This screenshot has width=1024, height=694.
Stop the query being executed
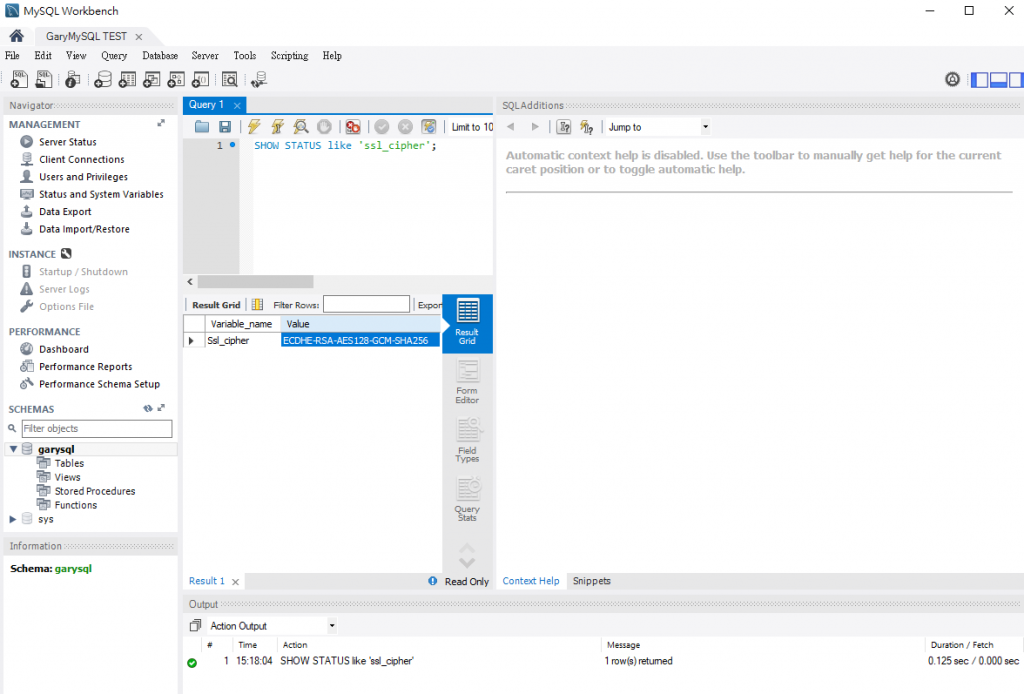coord(324,127)
